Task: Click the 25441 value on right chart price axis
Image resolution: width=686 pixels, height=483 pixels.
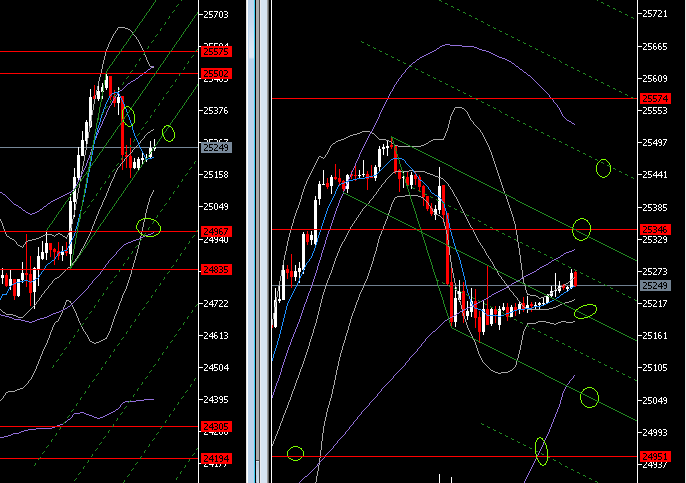Action: [655, 175]
